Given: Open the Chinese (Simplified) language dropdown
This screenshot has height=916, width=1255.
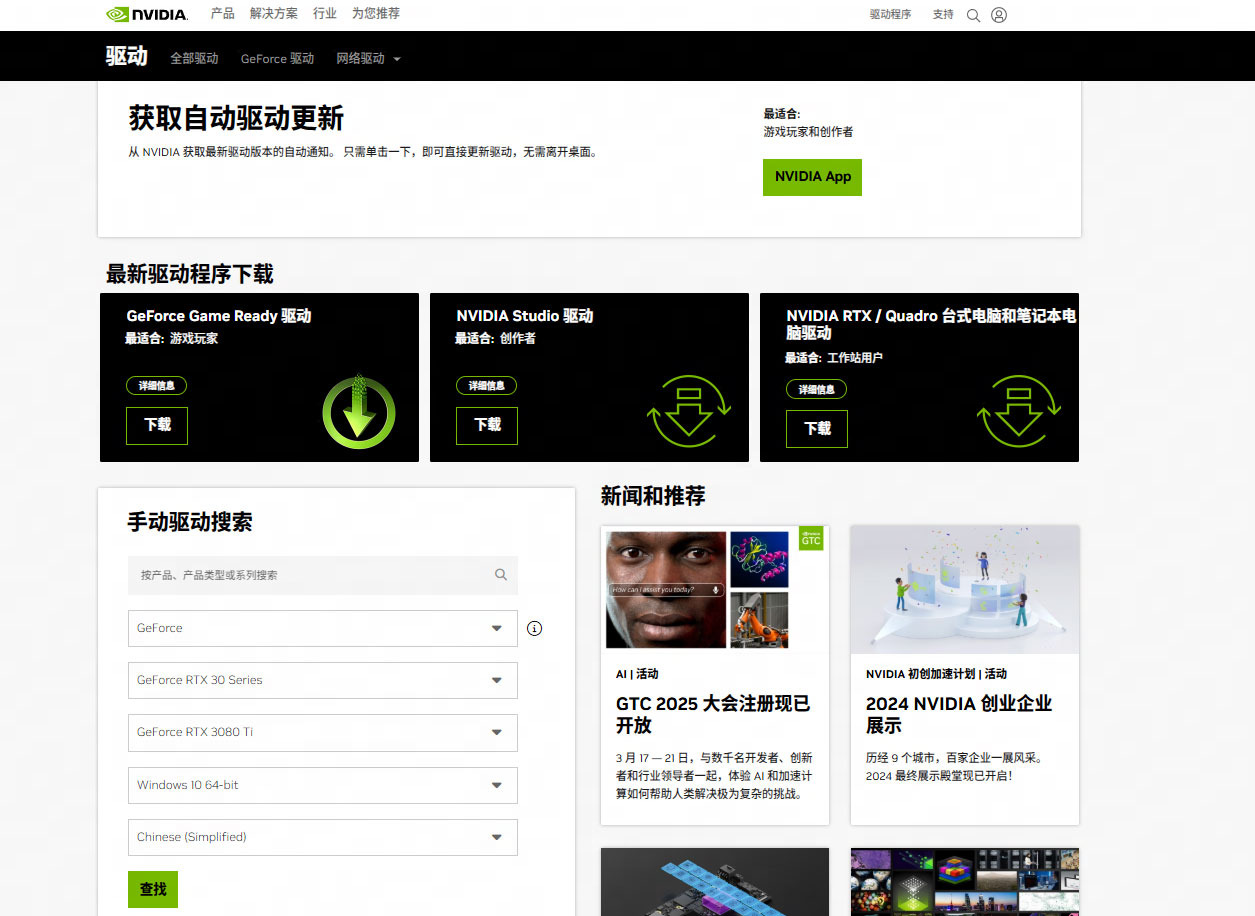Looking at the screenshot, I should (x=323, y=837).
